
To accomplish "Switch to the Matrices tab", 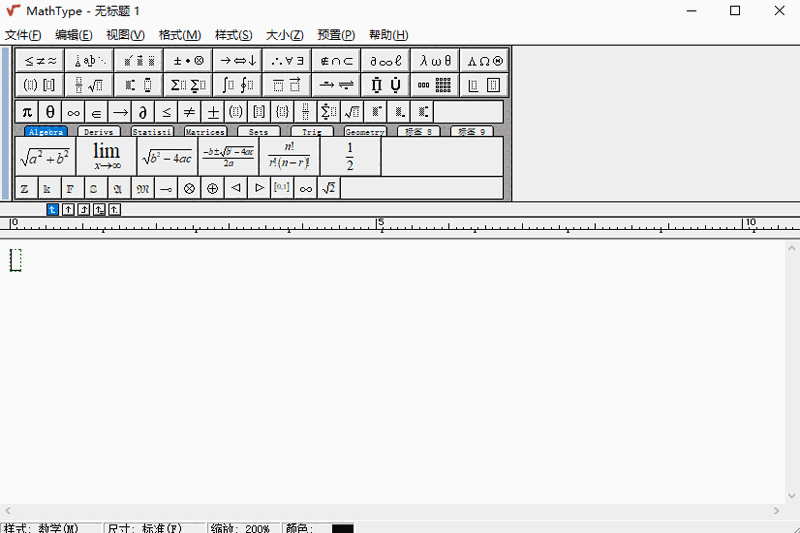I will [205, 132].
